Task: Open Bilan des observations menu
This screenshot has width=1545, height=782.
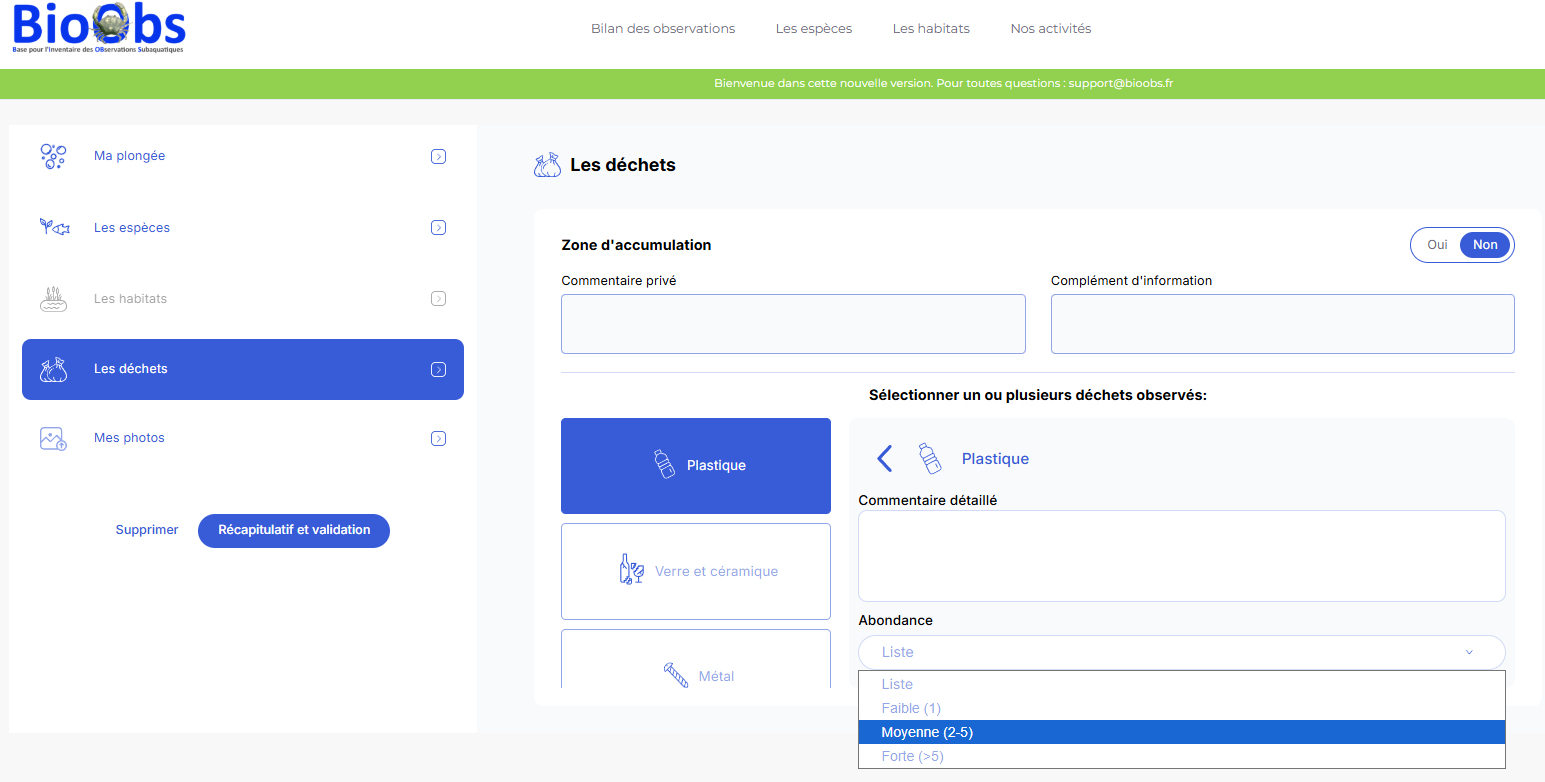Action: pyautogui.click(x=662, y=29)
